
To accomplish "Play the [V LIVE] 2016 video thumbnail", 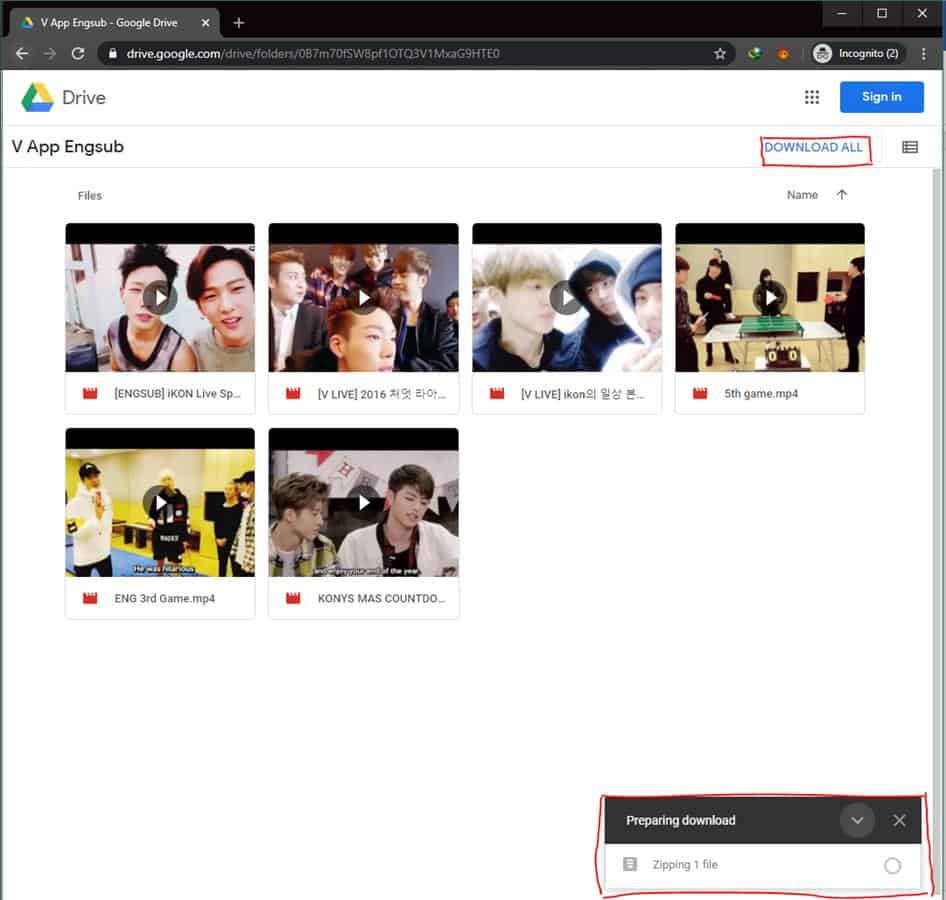I will click(363, 297).
